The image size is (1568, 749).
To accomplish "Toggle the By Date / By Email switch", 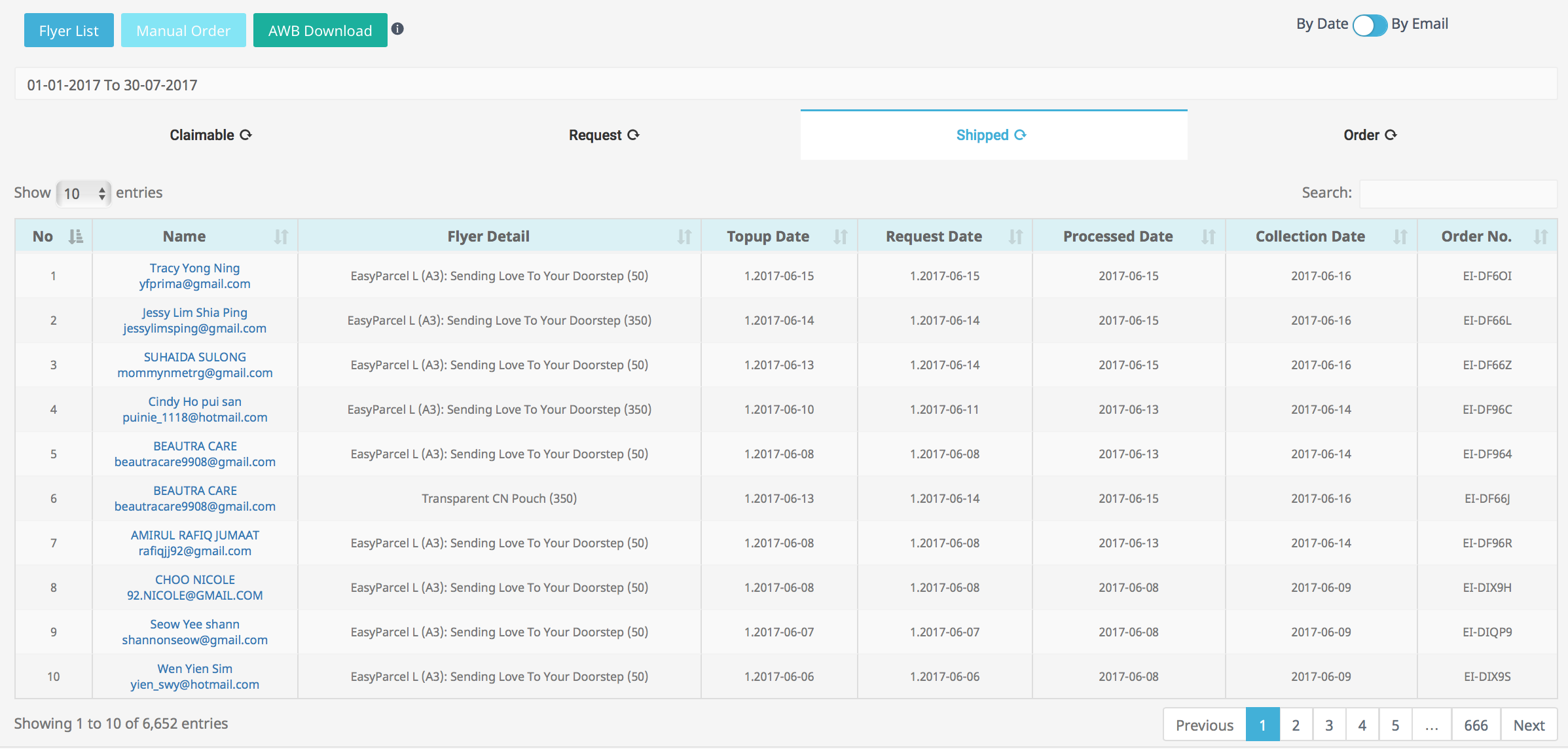I will point(1370,26).
